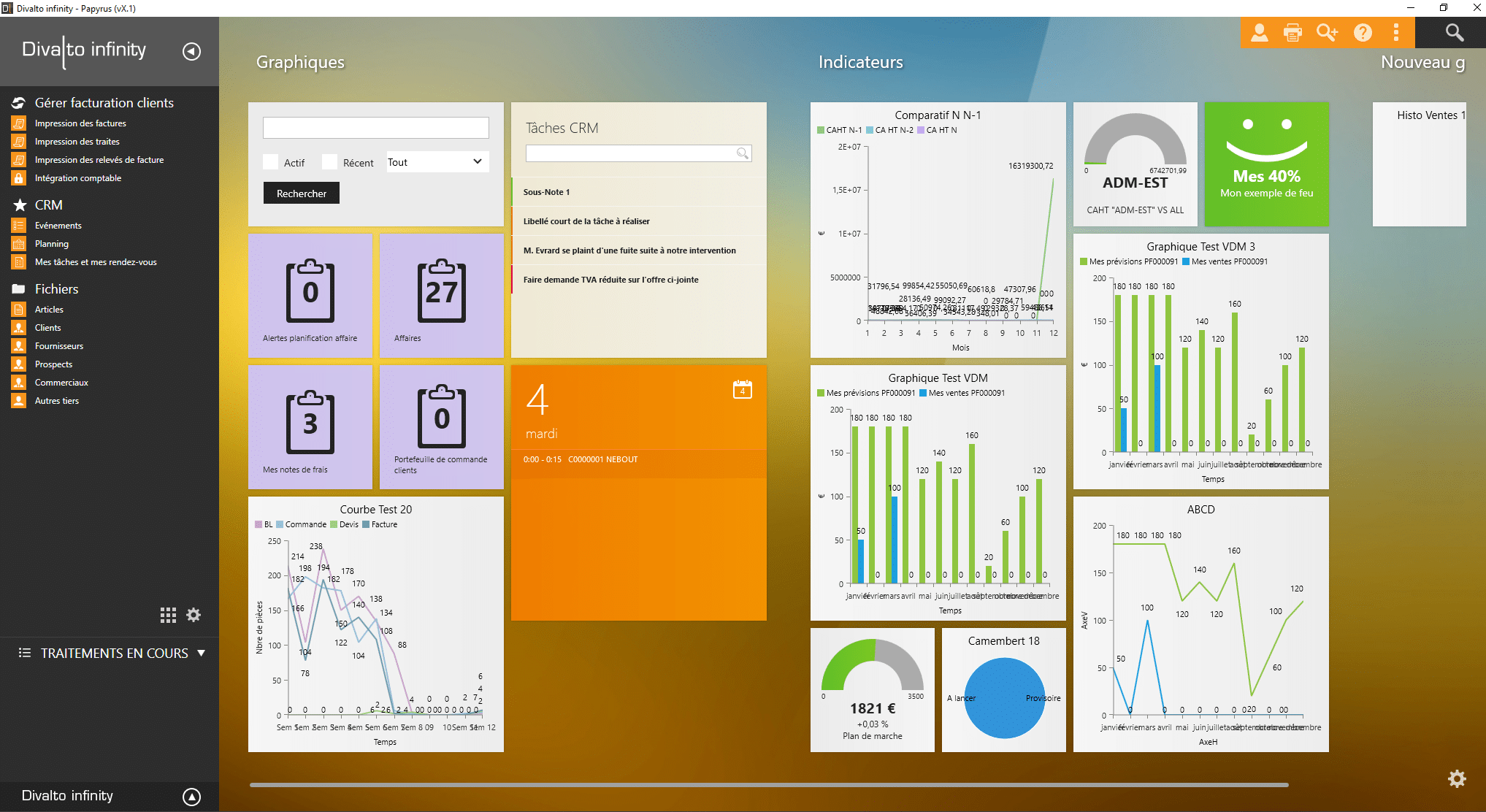Open the help question mark icon
The width and height of the screenshot is (1486, 812).
point(1363,33)
